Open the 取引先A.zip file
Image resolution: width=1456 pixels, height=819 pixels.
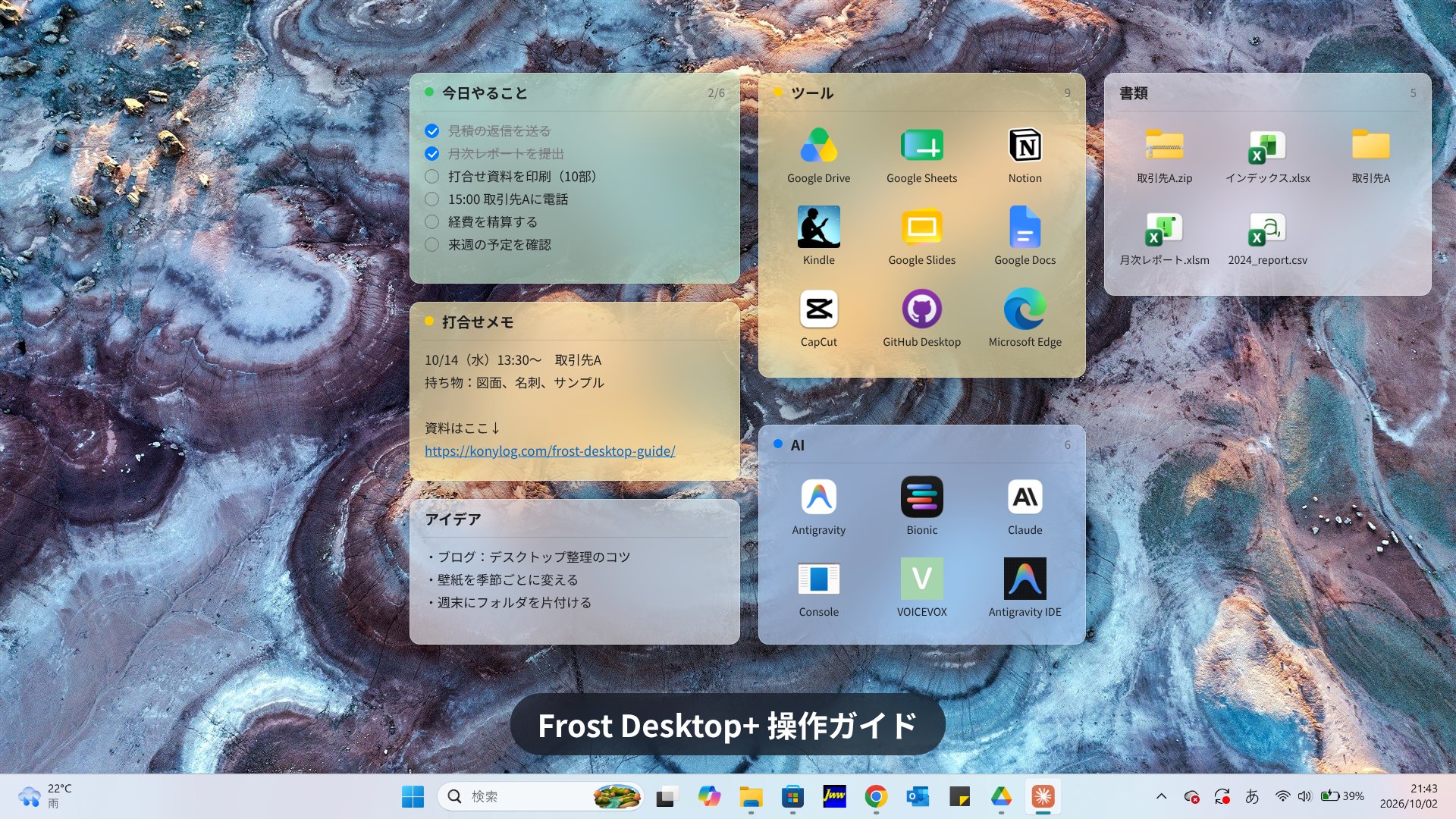click(1164, 146)
